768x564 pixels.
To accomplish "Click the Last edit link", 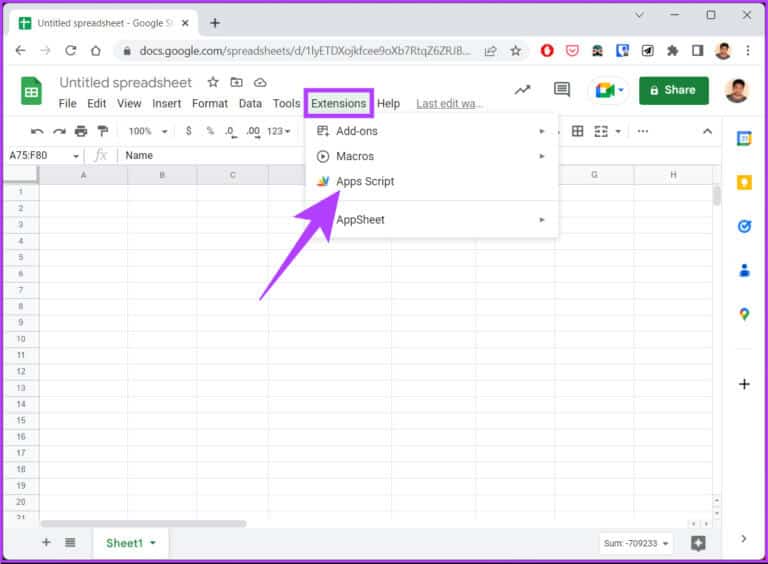I will [x=449, y=103].
